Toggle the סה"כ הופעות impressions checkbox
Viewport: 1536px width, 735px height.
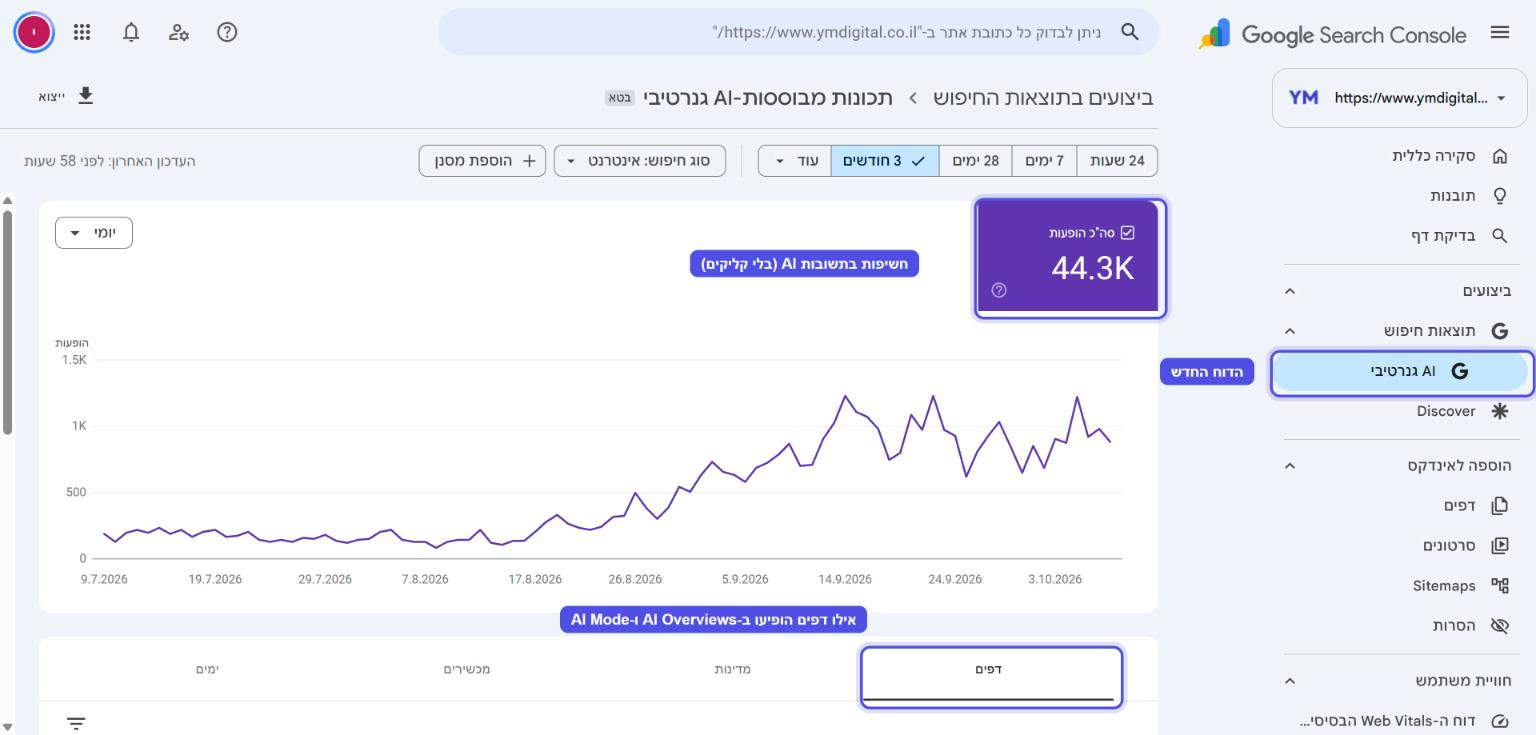coord(1128,233)
